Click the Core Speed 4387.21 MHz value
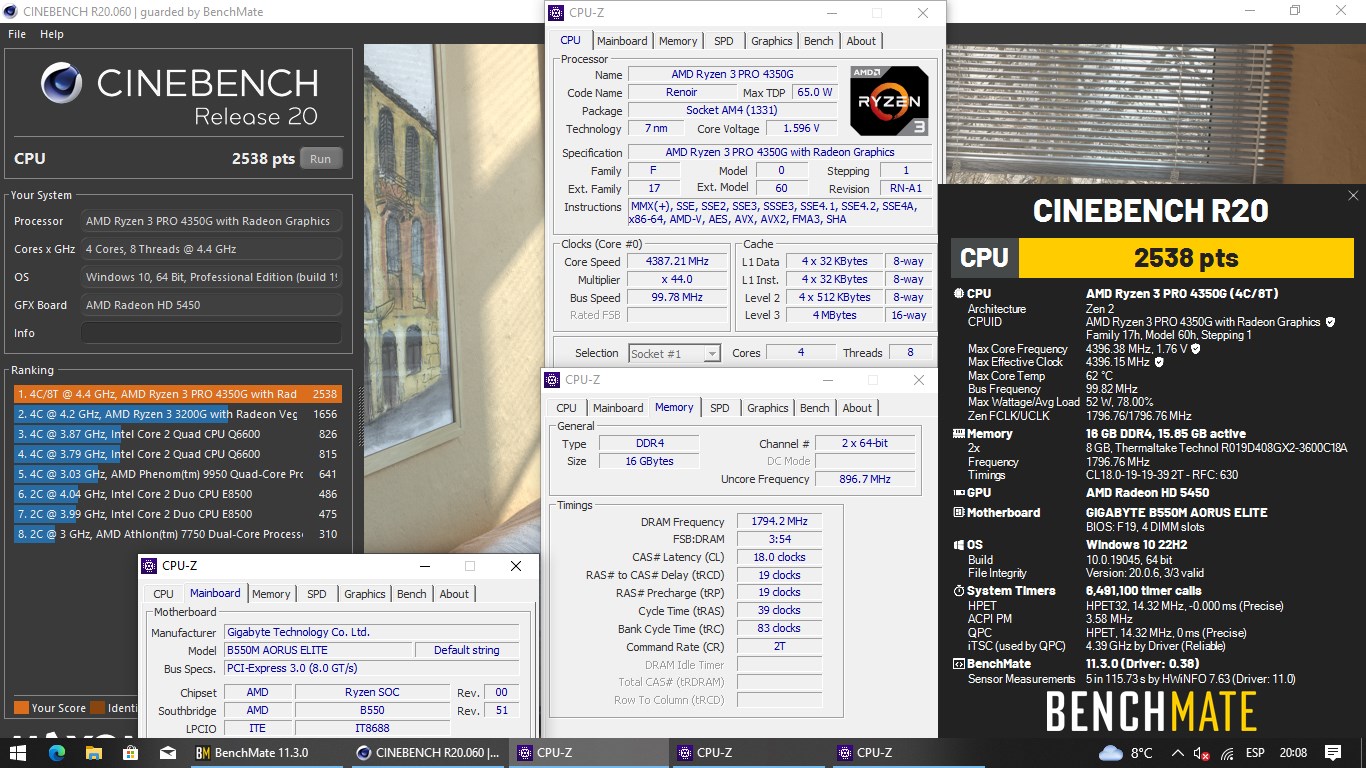This screenshot has width=1366, height=768. click(x=678, y=262)
